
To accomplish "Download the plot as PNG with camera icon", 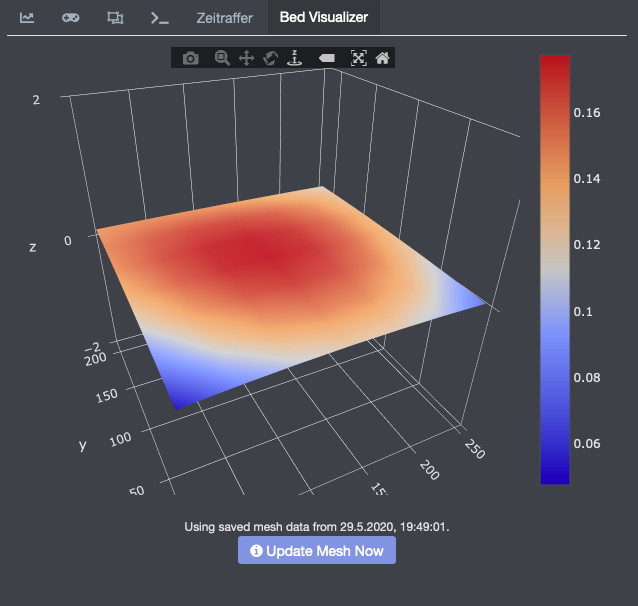I will [191, 59].
